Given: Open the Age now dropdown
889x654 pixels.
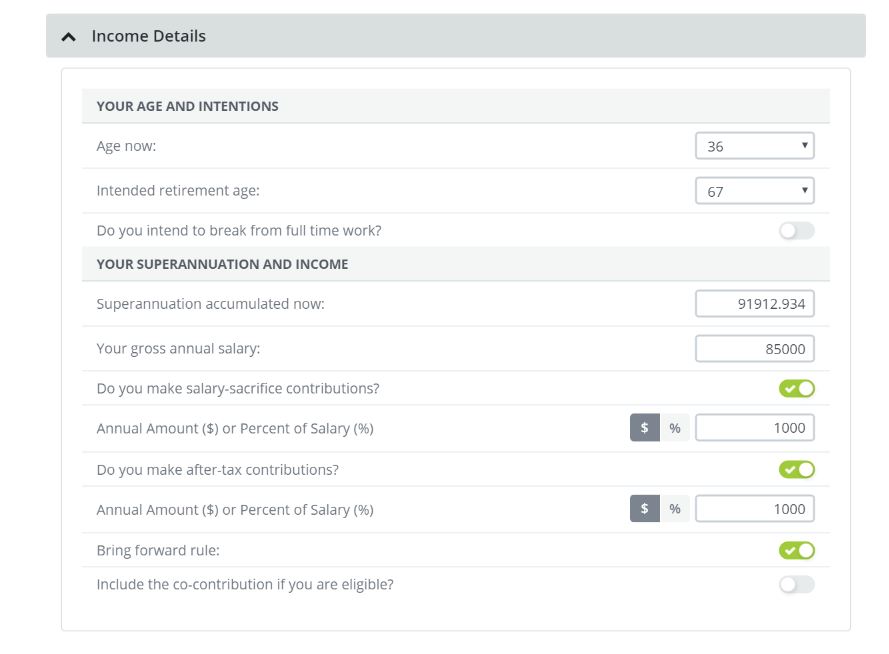Looking at the screenshot, I should pyautogui.click(x=754, y=146).
